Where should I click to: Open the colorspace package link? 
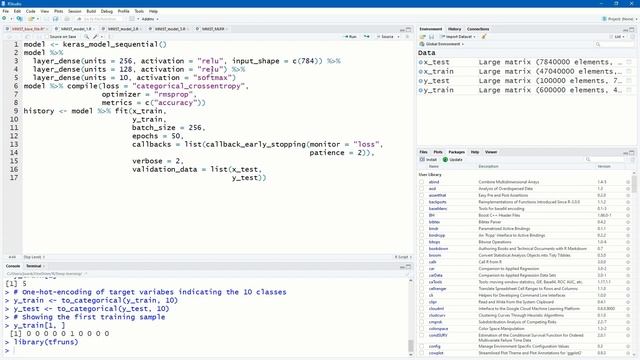point(438,329)
